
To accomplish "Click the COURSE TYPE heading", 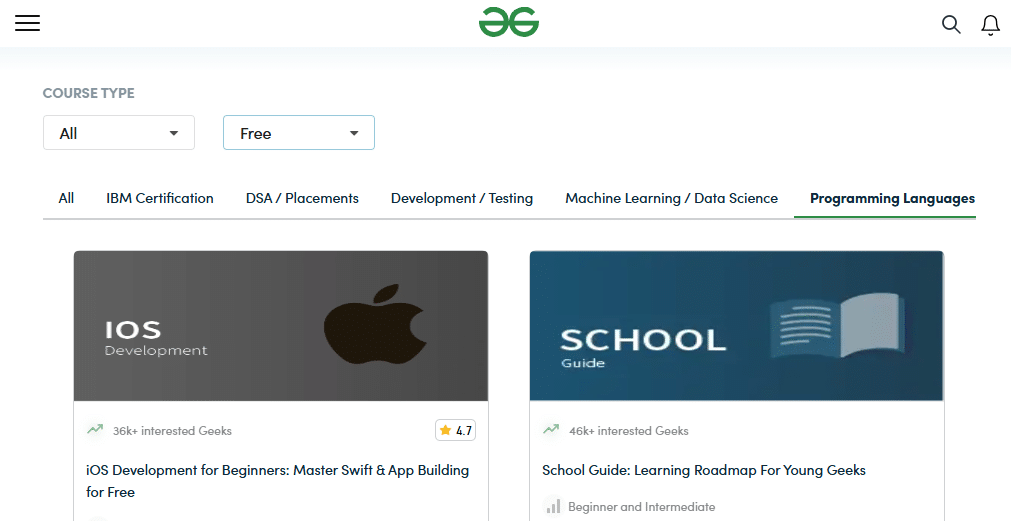I will click(x=89, y=93).
